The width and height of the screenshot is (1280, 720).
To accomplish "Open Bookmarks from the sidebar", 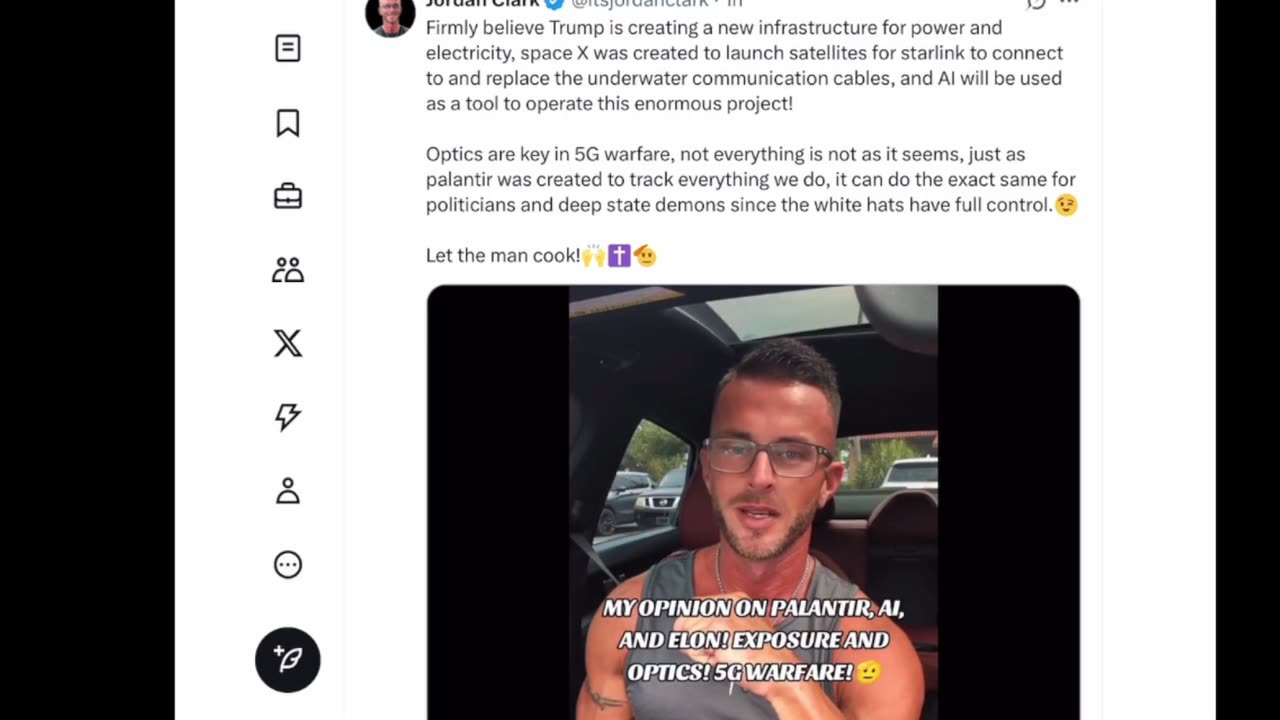I will pos(288,123).
